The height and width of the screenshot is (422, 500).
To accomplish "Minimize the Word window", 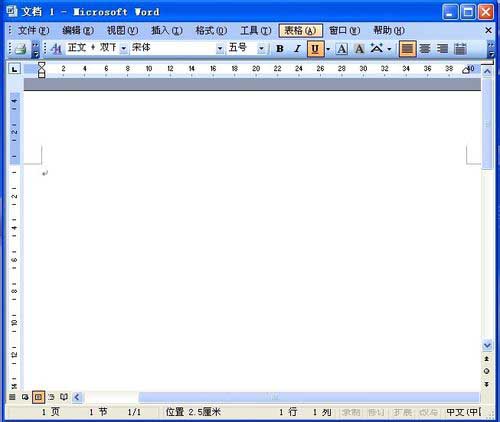I will pos(450,12).
